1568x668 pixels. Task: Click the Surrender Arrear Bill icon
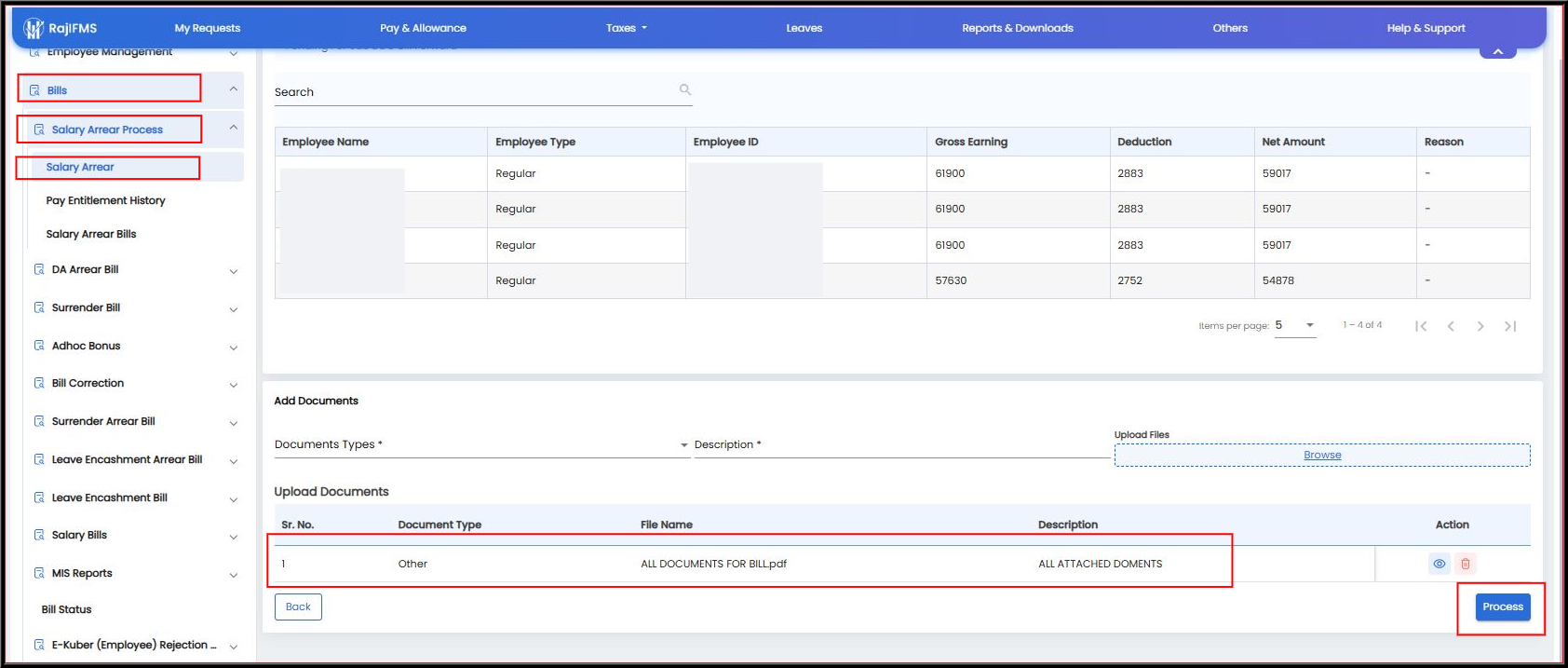[x=39, y=421]
